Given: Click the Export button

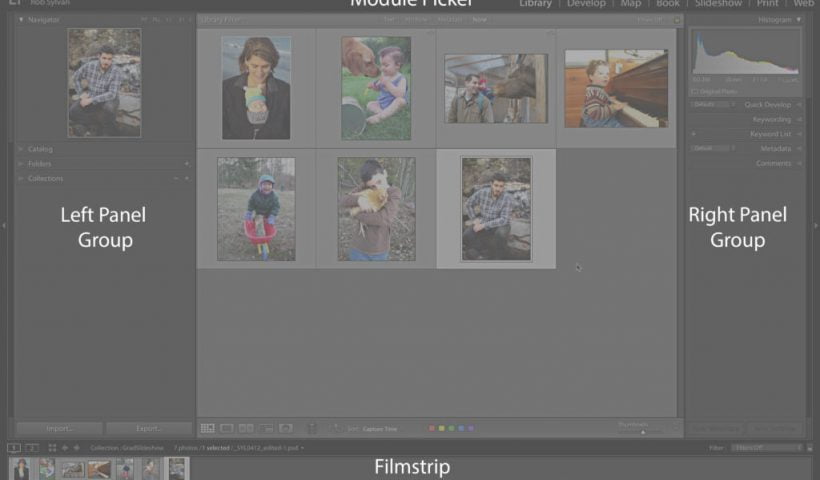Looking at the screenshot, I should click(148, 428).
